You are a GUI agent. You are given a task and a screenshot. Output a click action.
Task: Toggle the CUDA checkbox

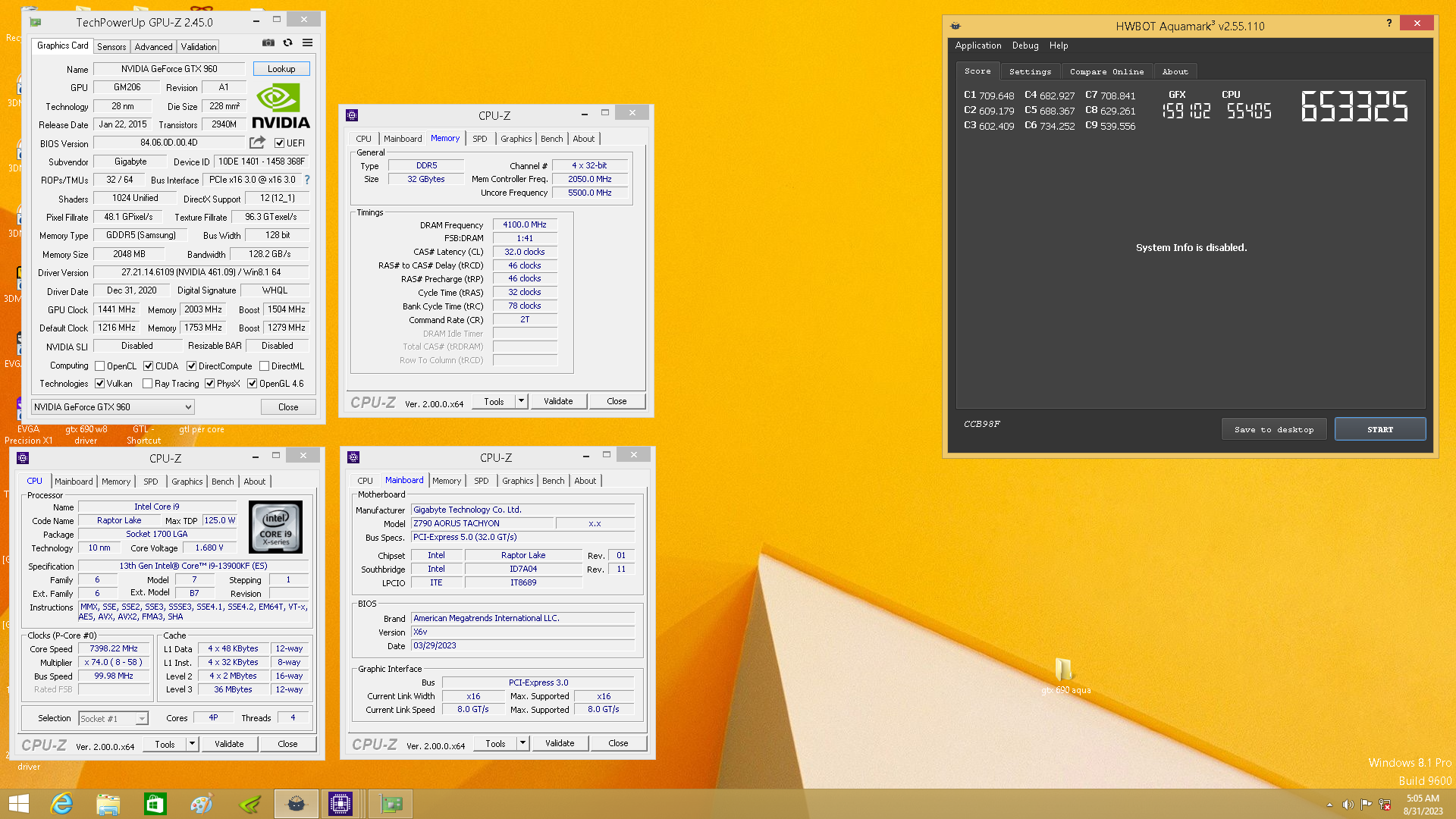click(x=149, y=366)
